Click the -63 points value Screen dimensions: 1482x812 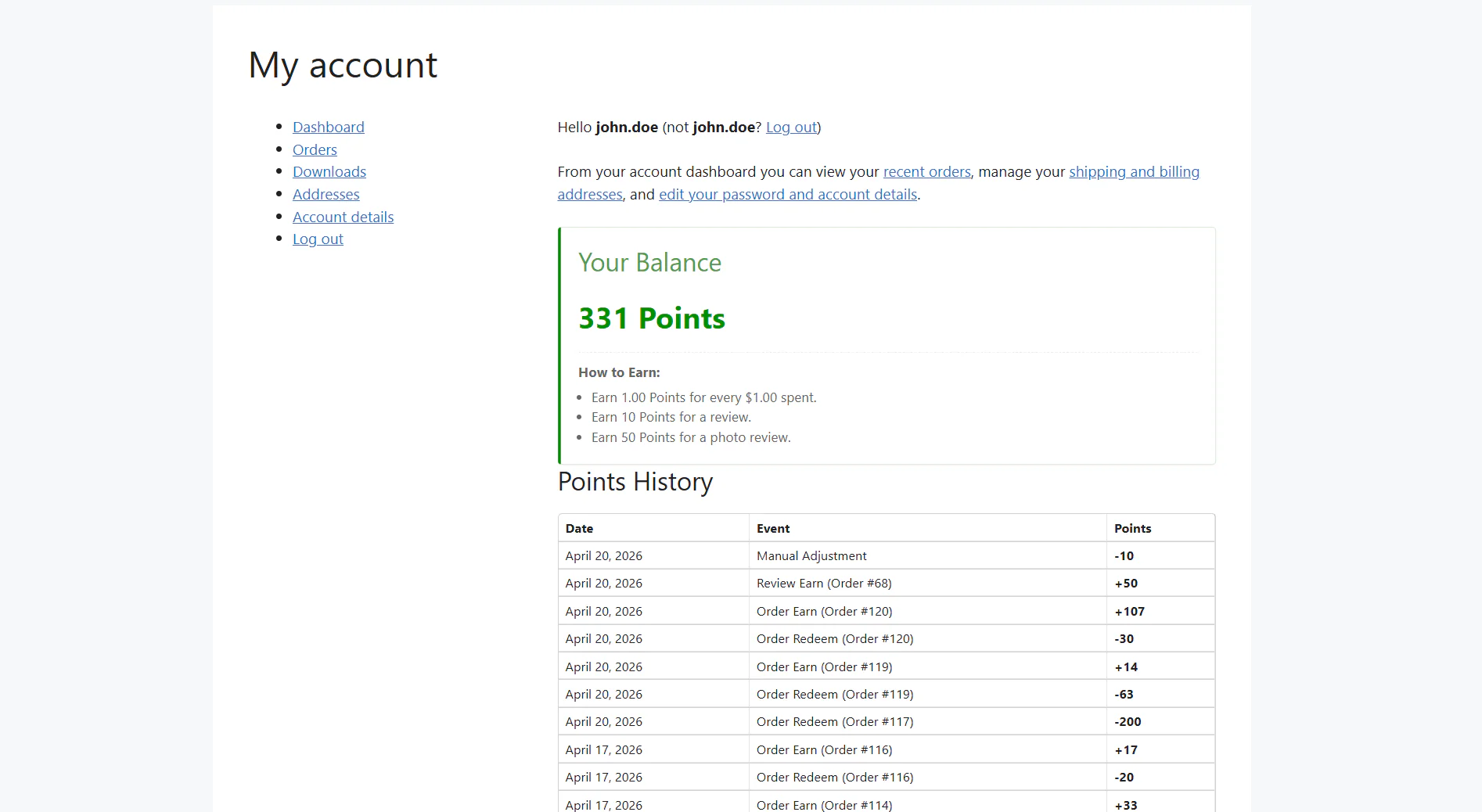(x=1124, y=694)
